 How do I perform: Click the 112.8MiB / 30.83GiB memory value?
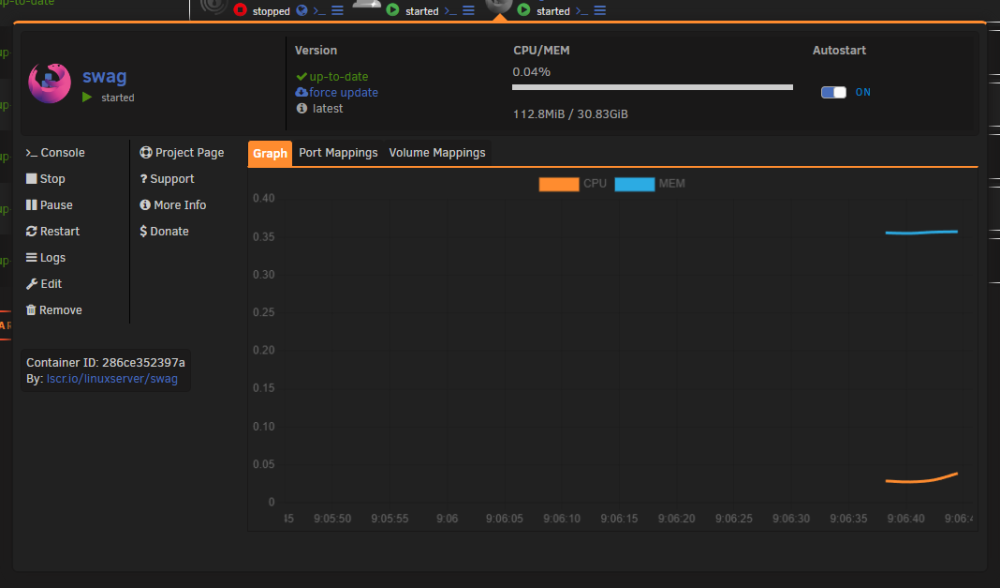[x=570, y=114]
